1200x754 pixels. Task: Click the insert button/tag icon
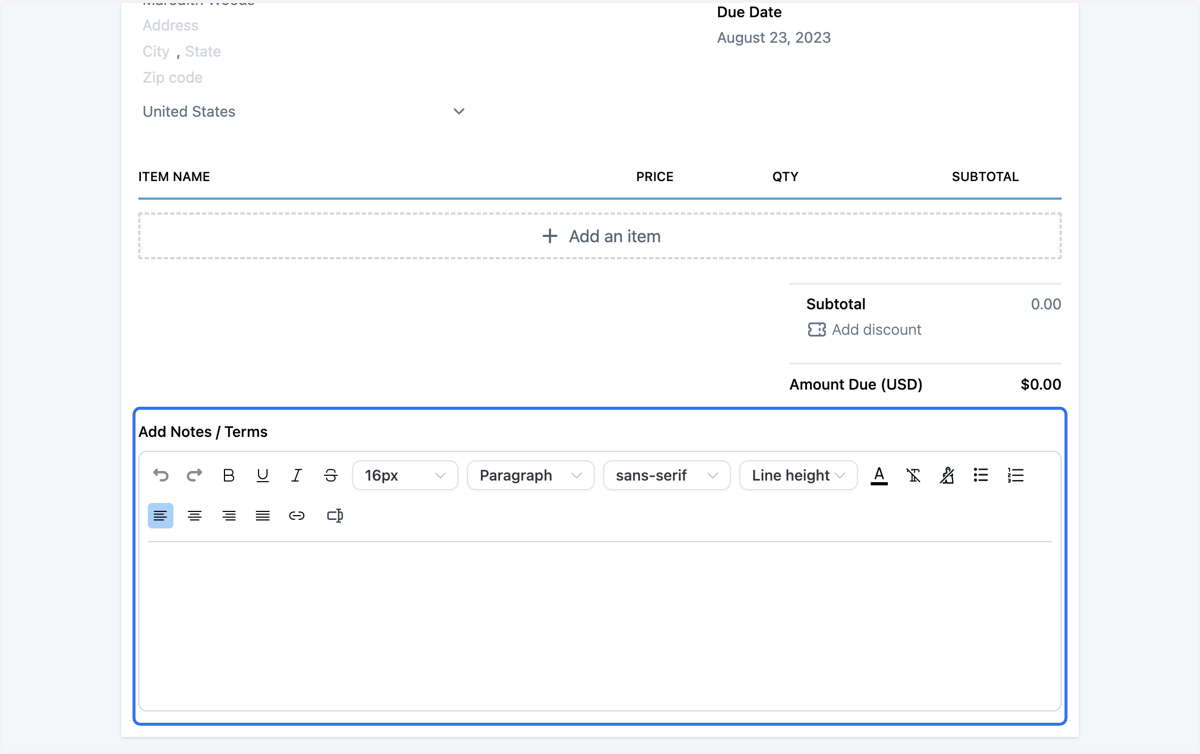[x=335, y=515]
